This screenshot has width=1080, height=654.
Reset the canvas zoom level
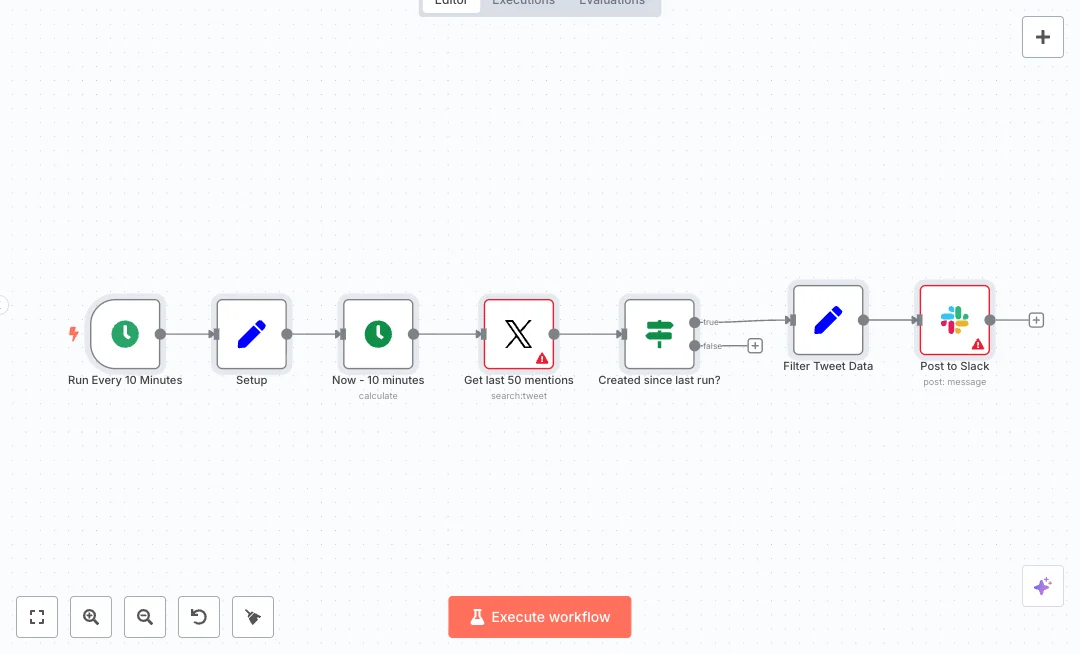tap(199, 617)
